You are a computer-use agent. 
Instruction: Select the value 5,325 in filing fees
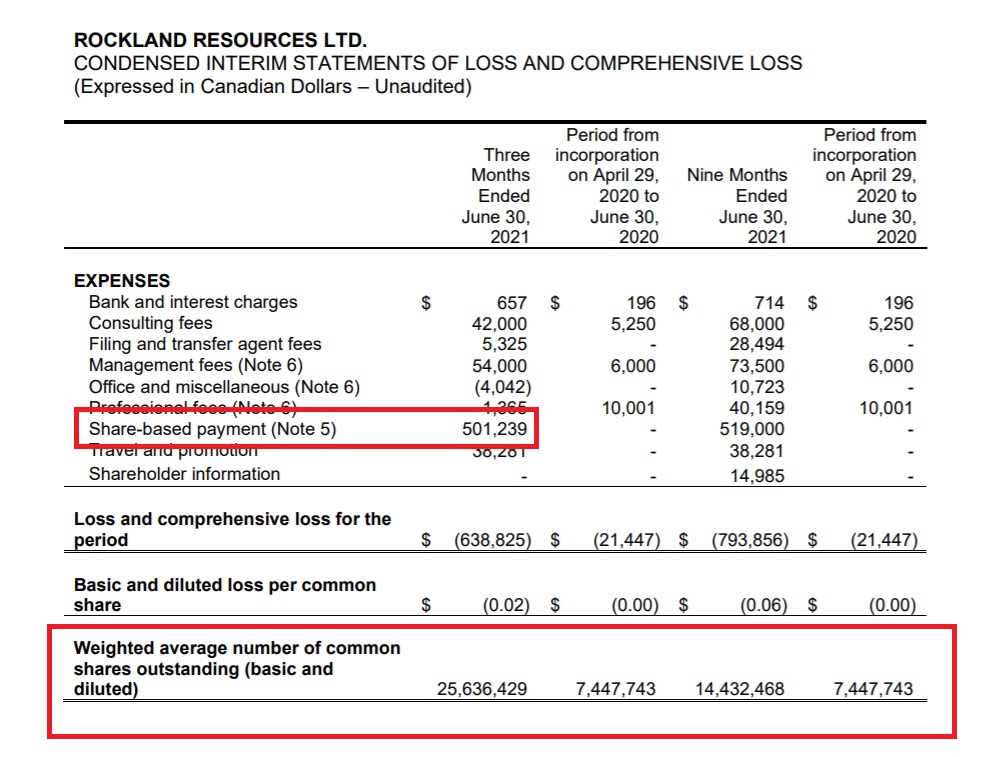click(x=504, y=345)
